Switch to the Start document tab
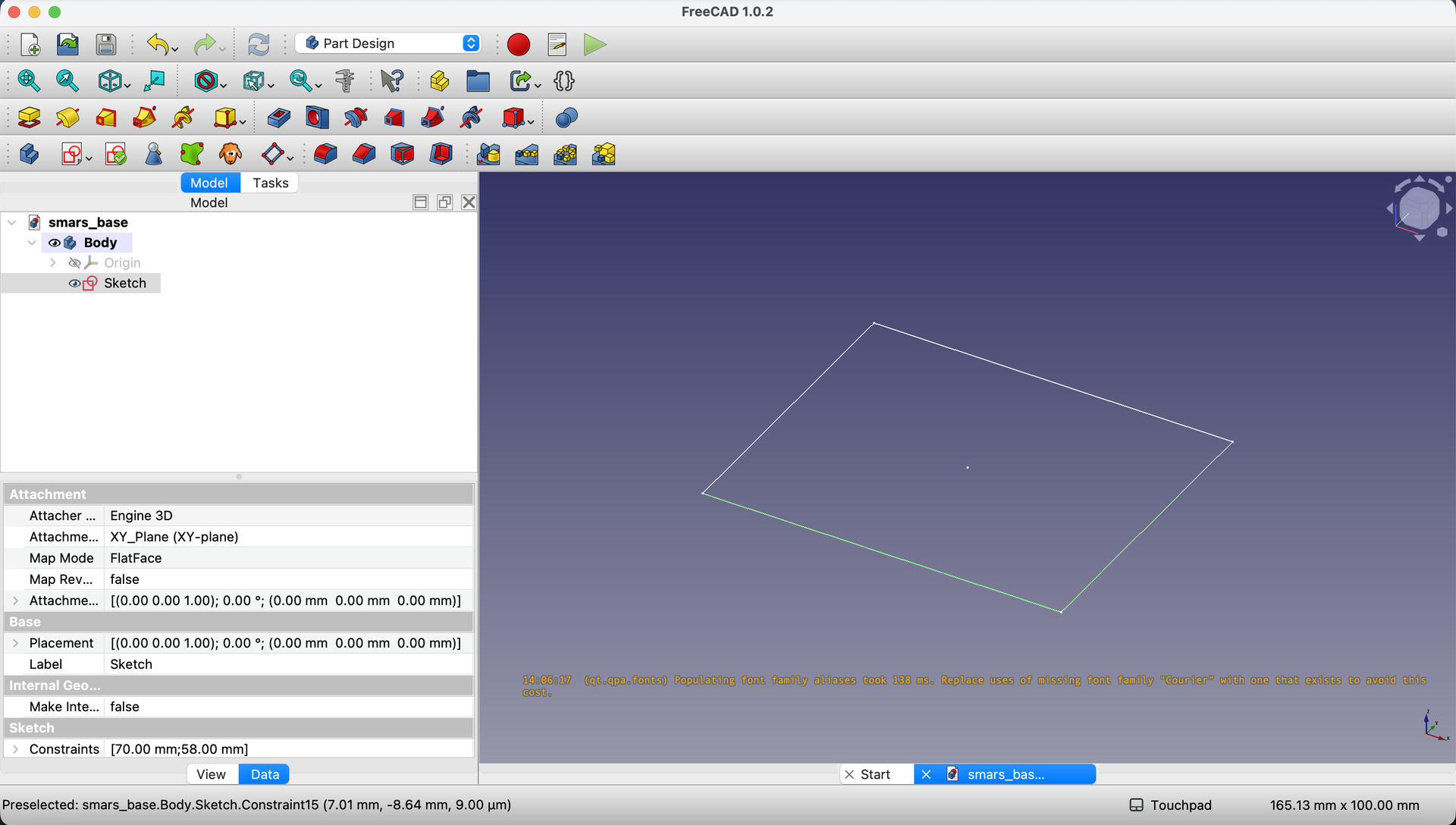The width and height of the screenshot is (1456, 825). tap(875, 774)
